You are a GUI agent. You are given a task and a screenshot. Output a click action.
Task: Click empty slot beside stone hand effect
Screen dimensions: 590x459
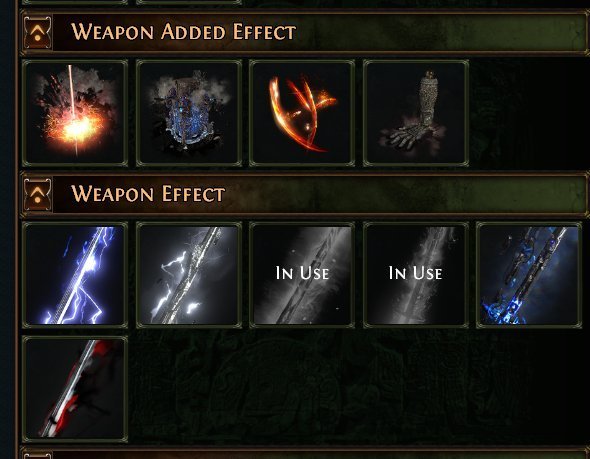[x=529, y=113]
